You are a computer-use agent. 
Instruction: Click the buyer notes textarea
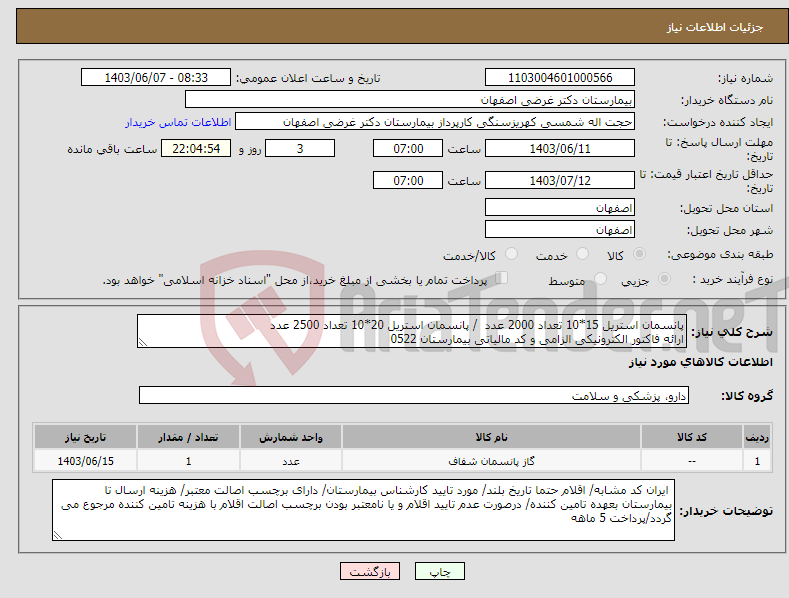(363, 510)
